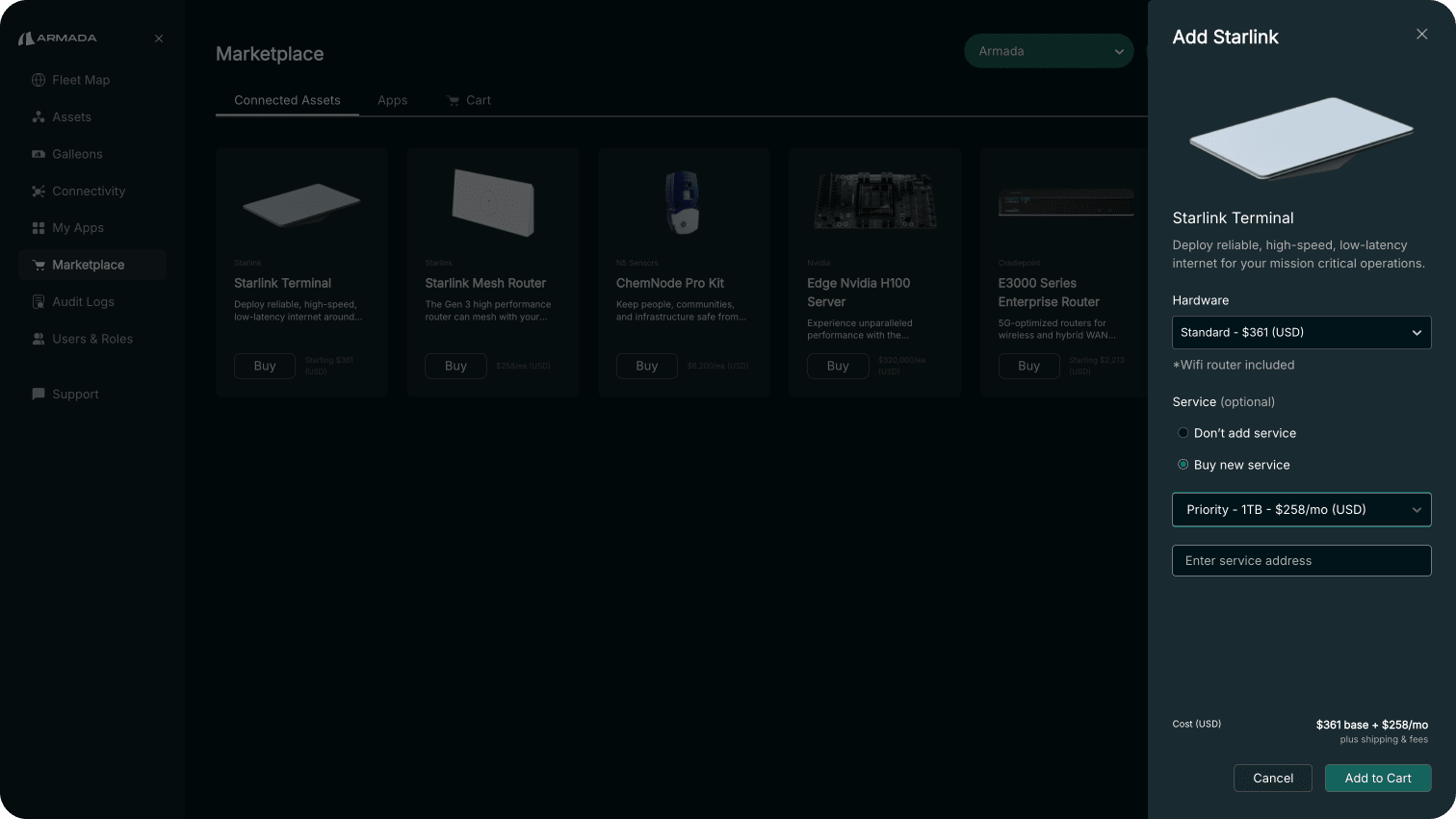The width and height of the screenshot is (1456, 819).
Task: Open the Cart tab
Action: click(x=469, y=100)
